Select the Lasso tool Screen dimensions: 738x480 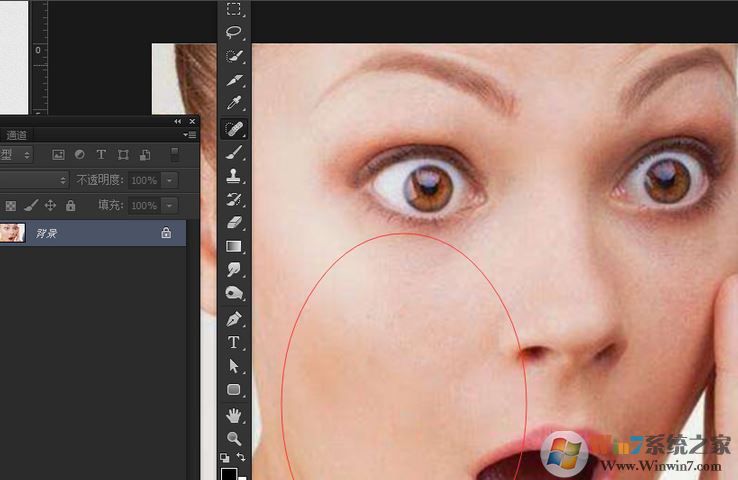233,32
